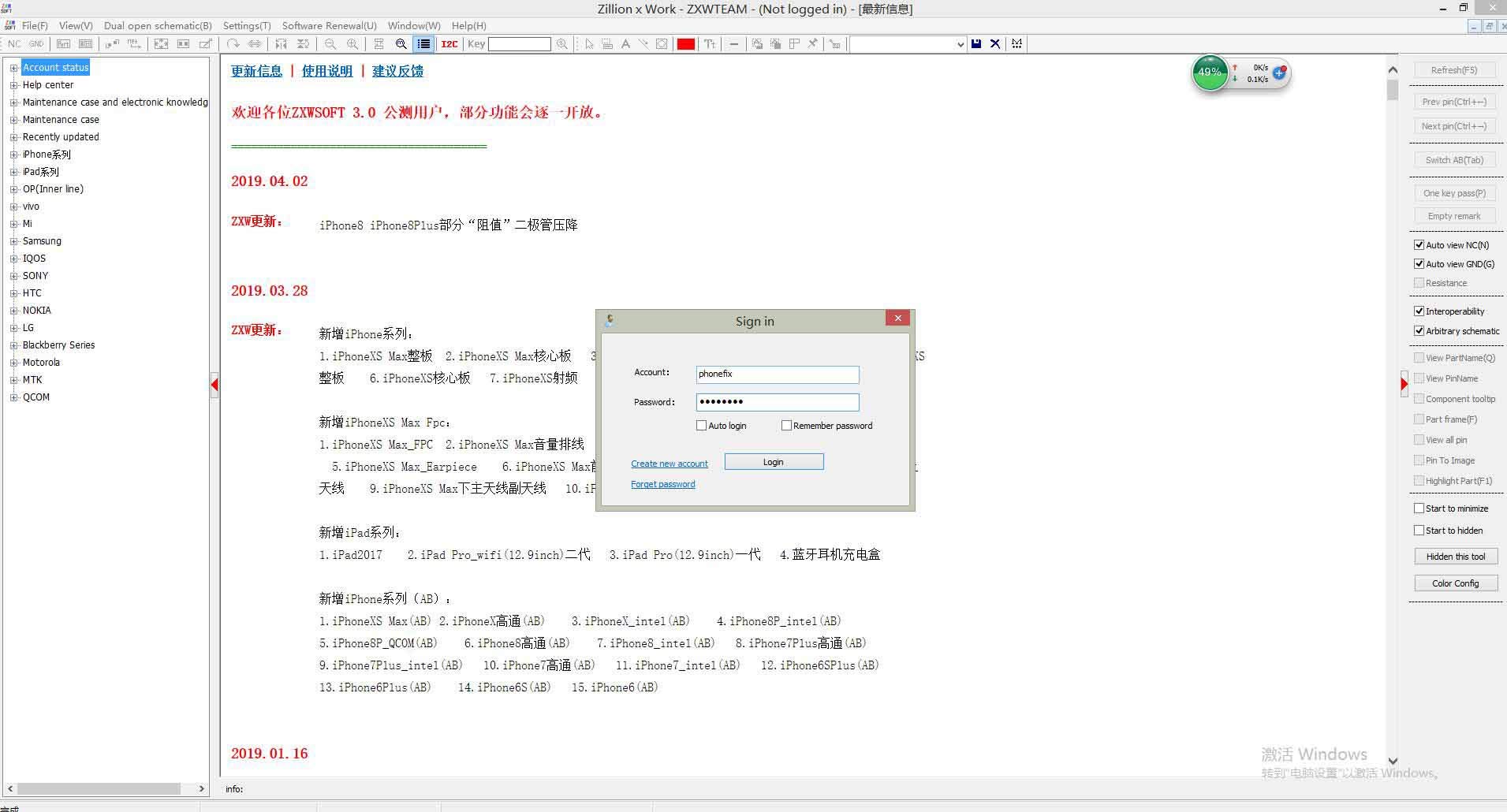
Task: Click the save icon next to the Key dropdown
Action: click(976, 43)
